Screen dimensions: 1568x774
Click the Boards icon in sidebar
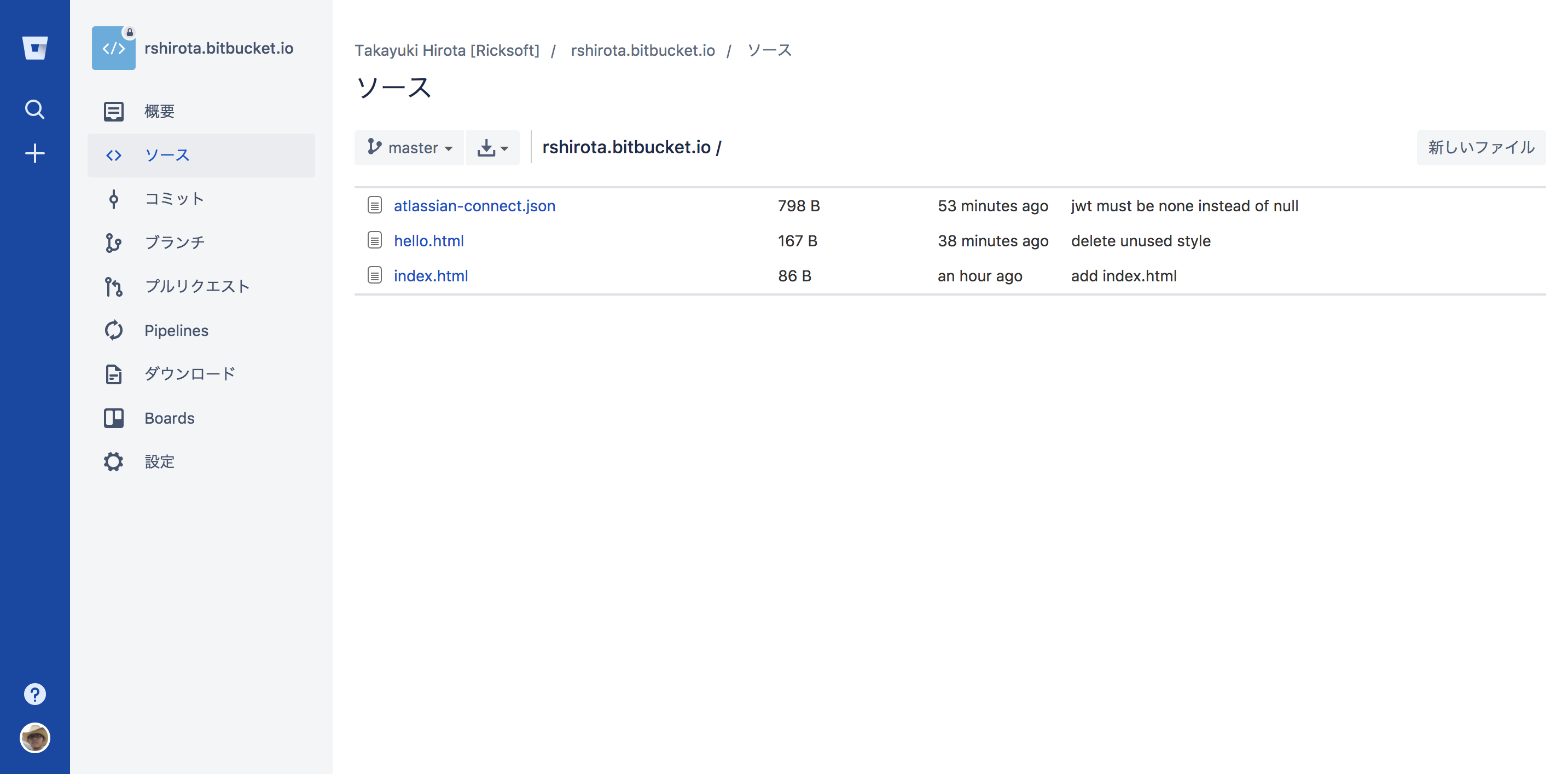[114, 418]
